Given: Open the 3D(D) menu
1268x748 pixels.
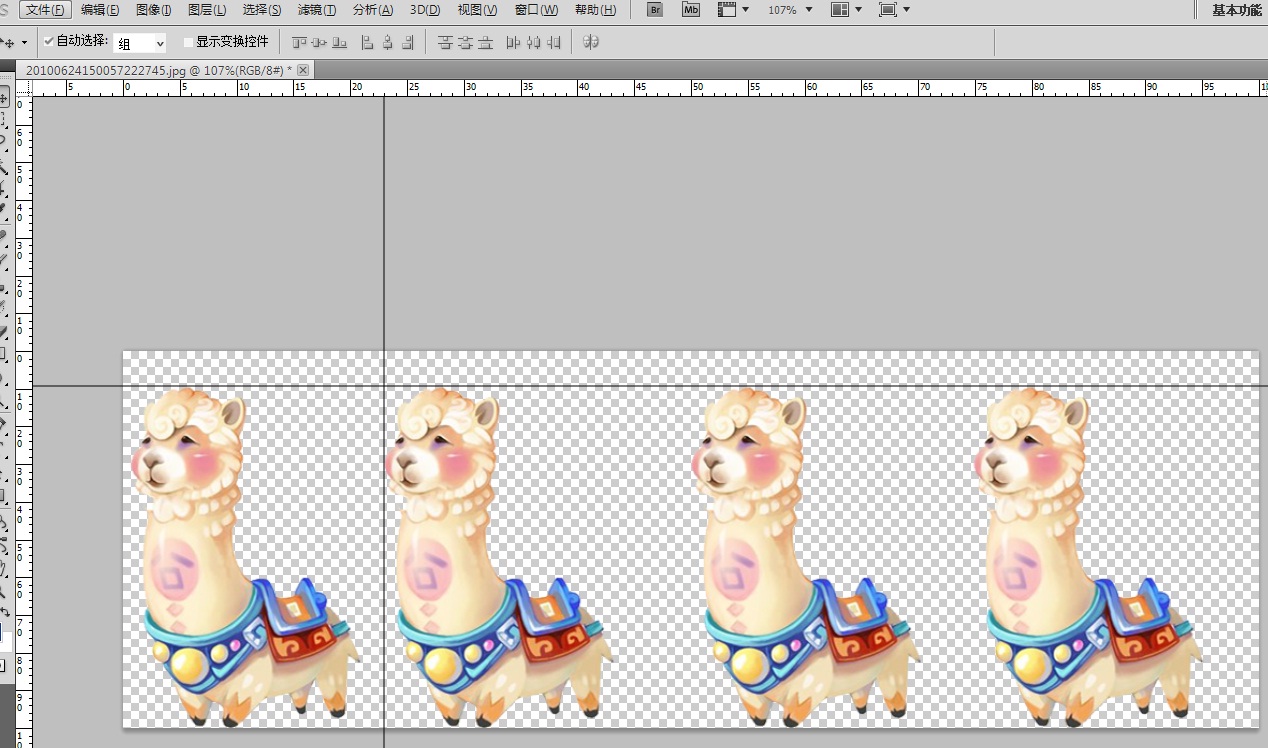Looking at the screenshot, I should click(425, 10).
